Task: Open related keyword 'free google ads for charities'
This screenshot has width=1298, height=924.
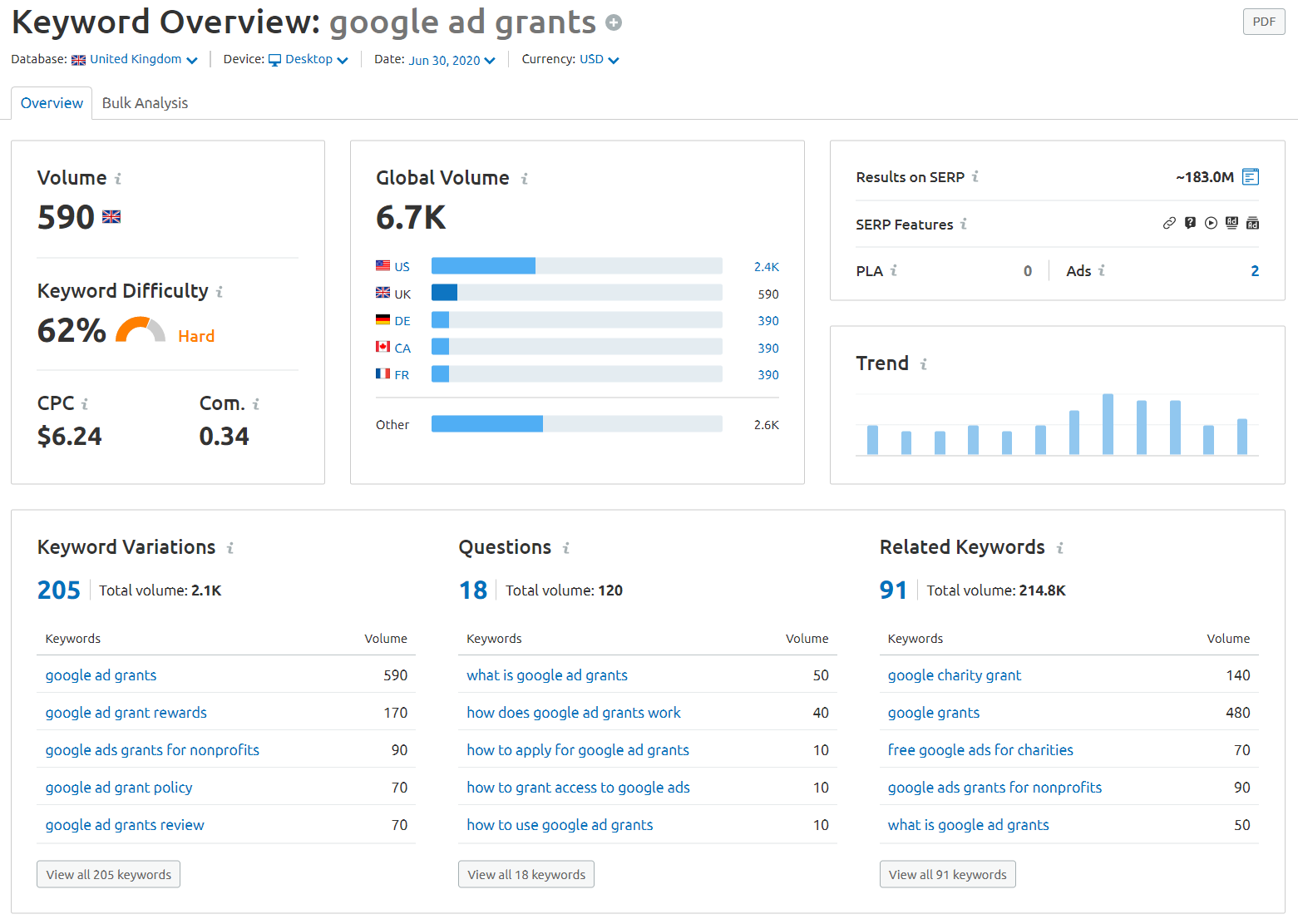Action: (x=980, y=750)
